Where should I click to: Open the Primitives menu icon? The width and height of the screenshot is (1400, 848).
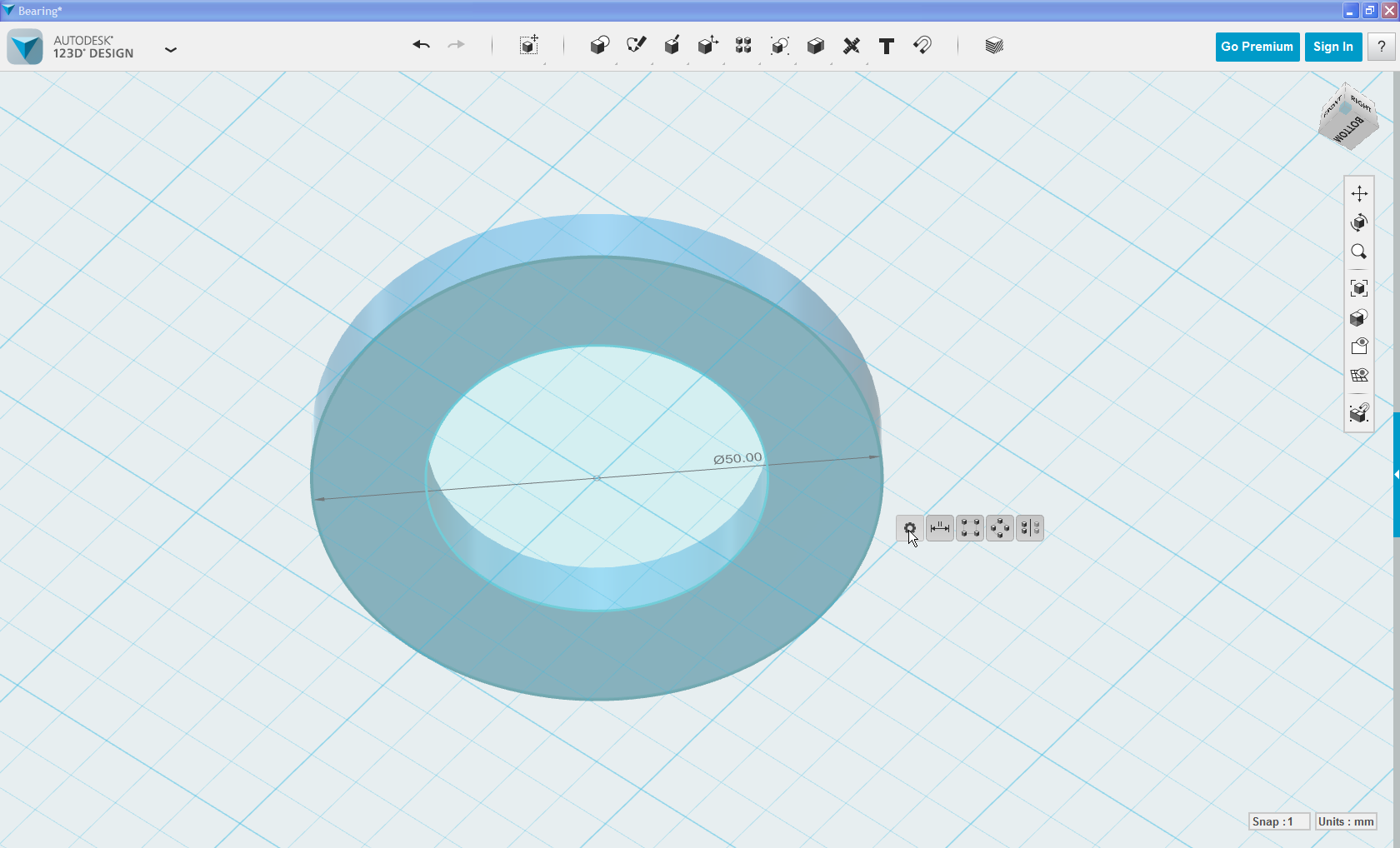click(599, 46)
